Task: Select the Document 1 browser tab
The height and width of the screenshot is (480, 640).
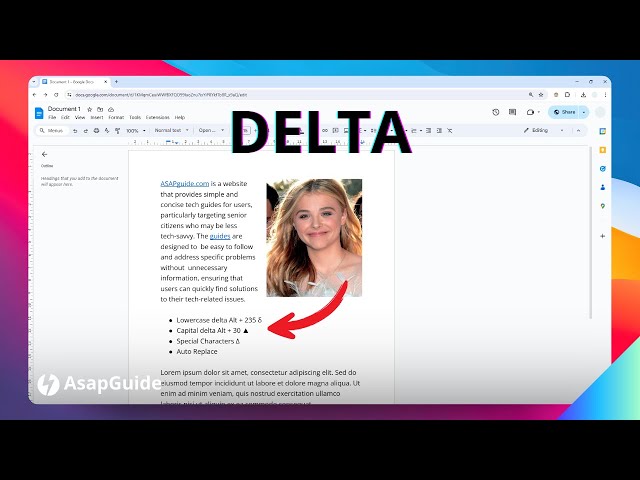Action: pos(75,82)
